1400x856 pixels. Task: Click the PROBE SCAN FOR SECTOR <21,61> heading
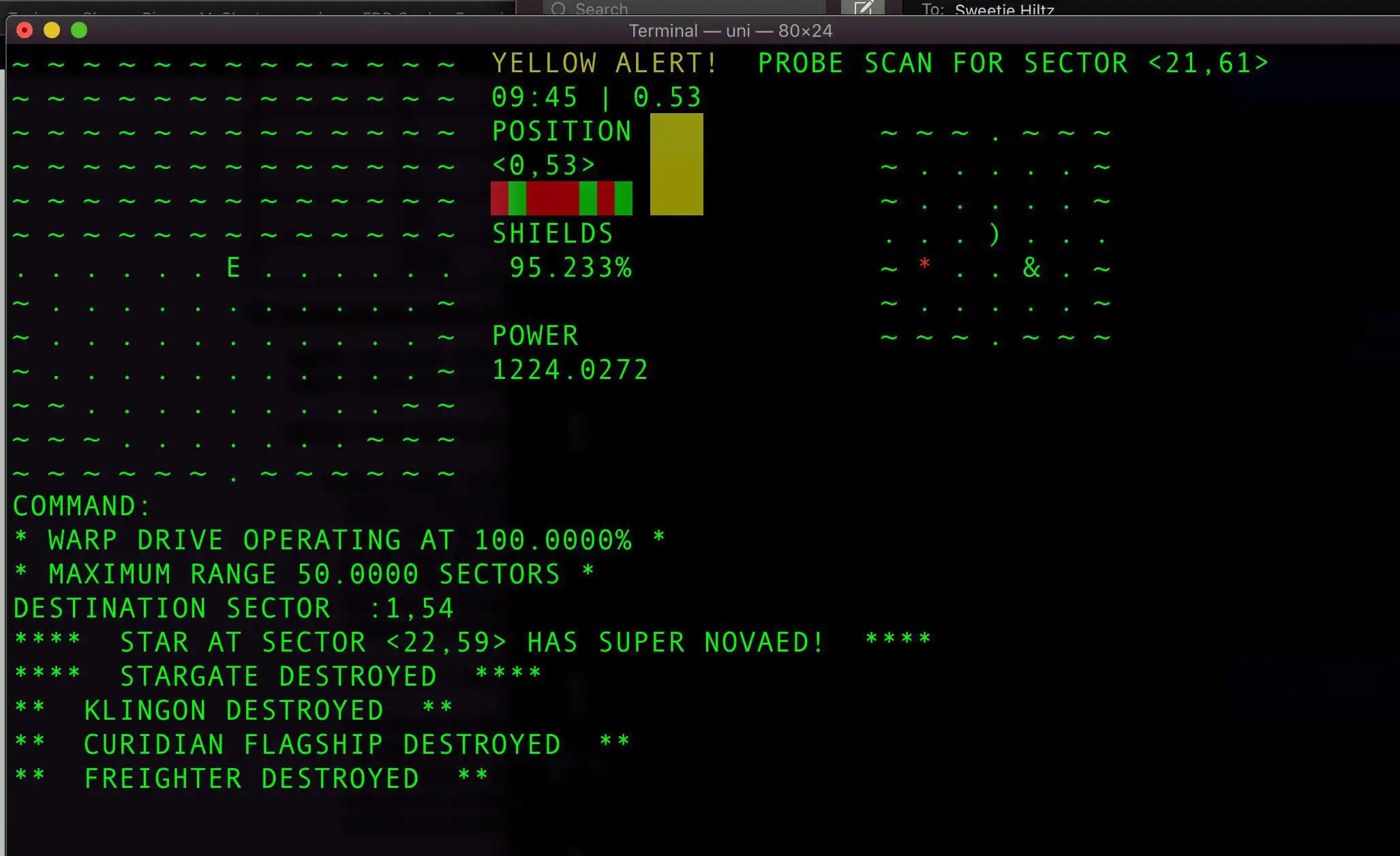(1012, 63)
